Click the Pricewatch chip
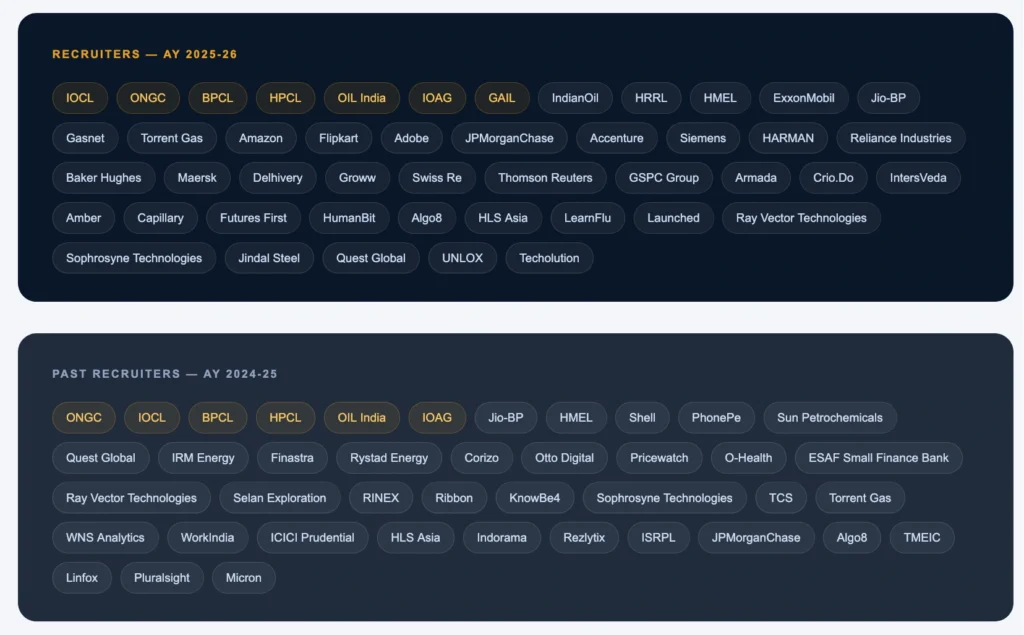The image size is (1024, 635). pos(659,458)
